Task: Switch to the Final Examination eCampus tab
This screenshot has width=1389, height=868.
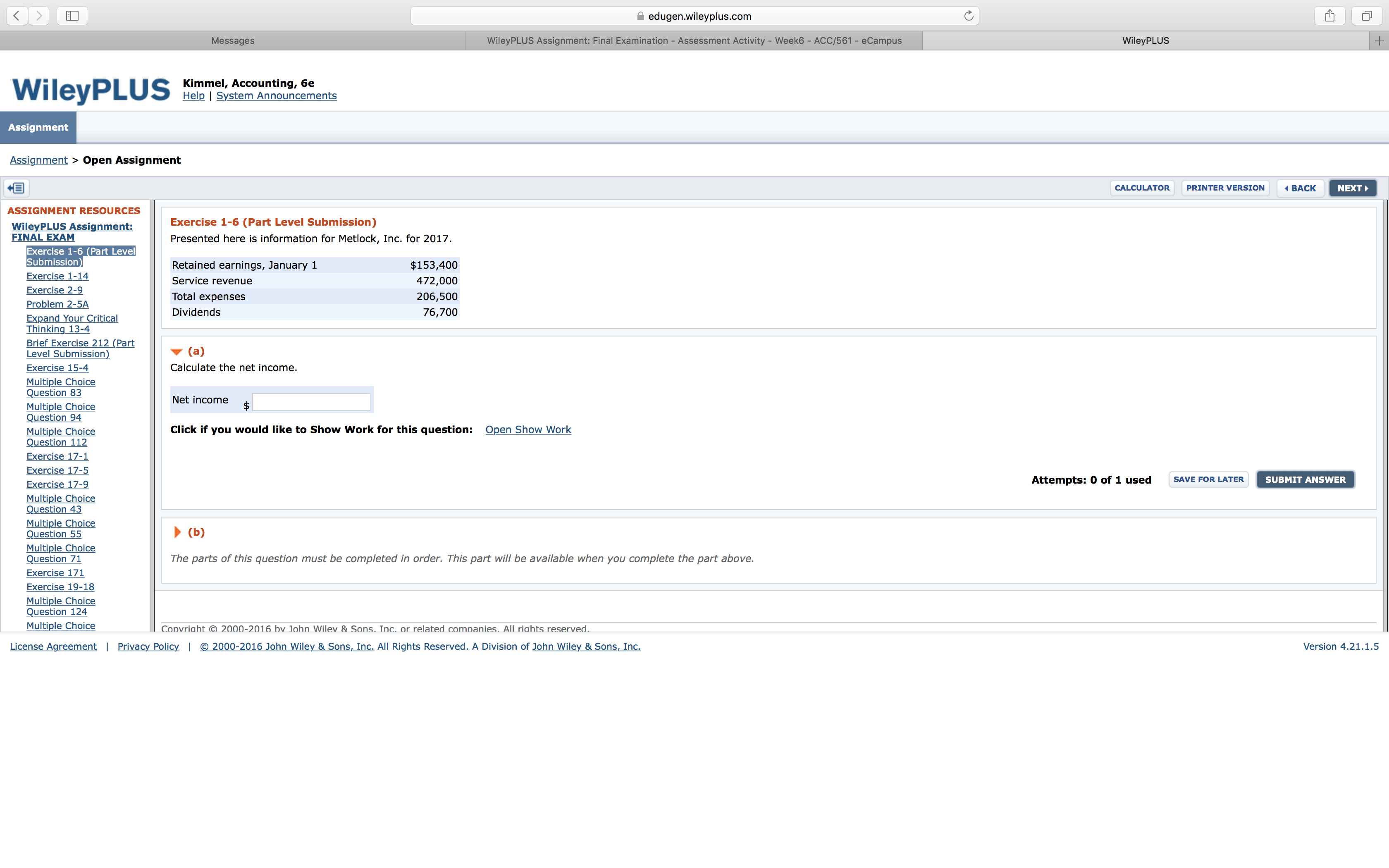Action: tap(694, 41)
